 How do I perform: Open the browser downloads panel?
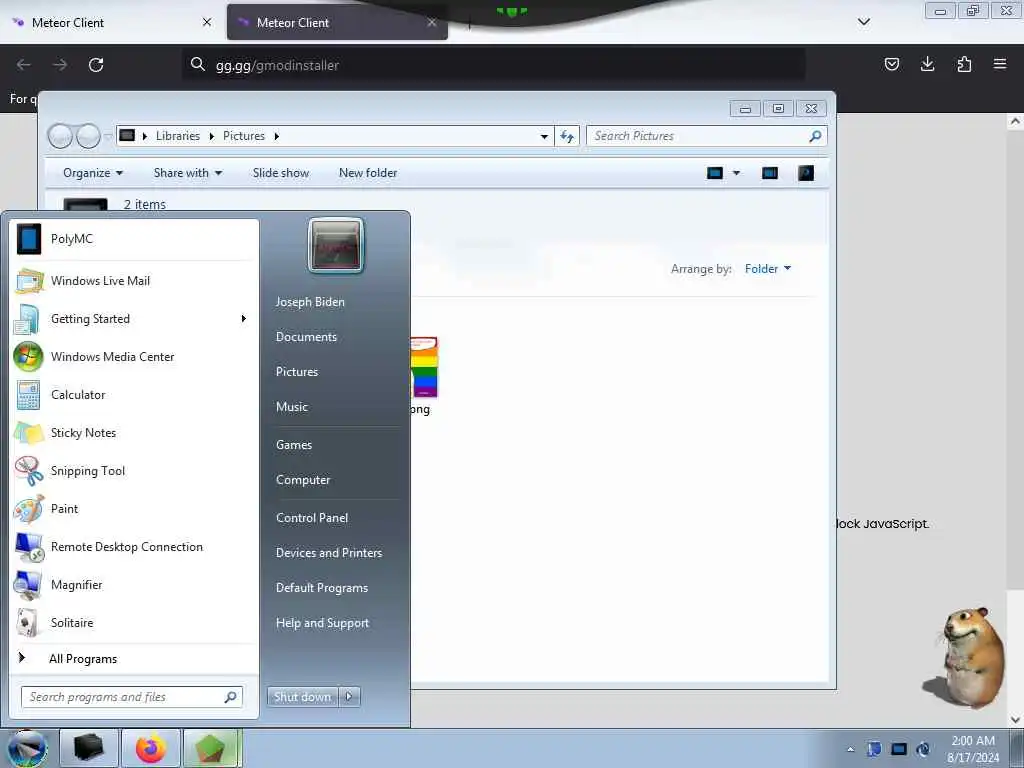tap(927, 64)
